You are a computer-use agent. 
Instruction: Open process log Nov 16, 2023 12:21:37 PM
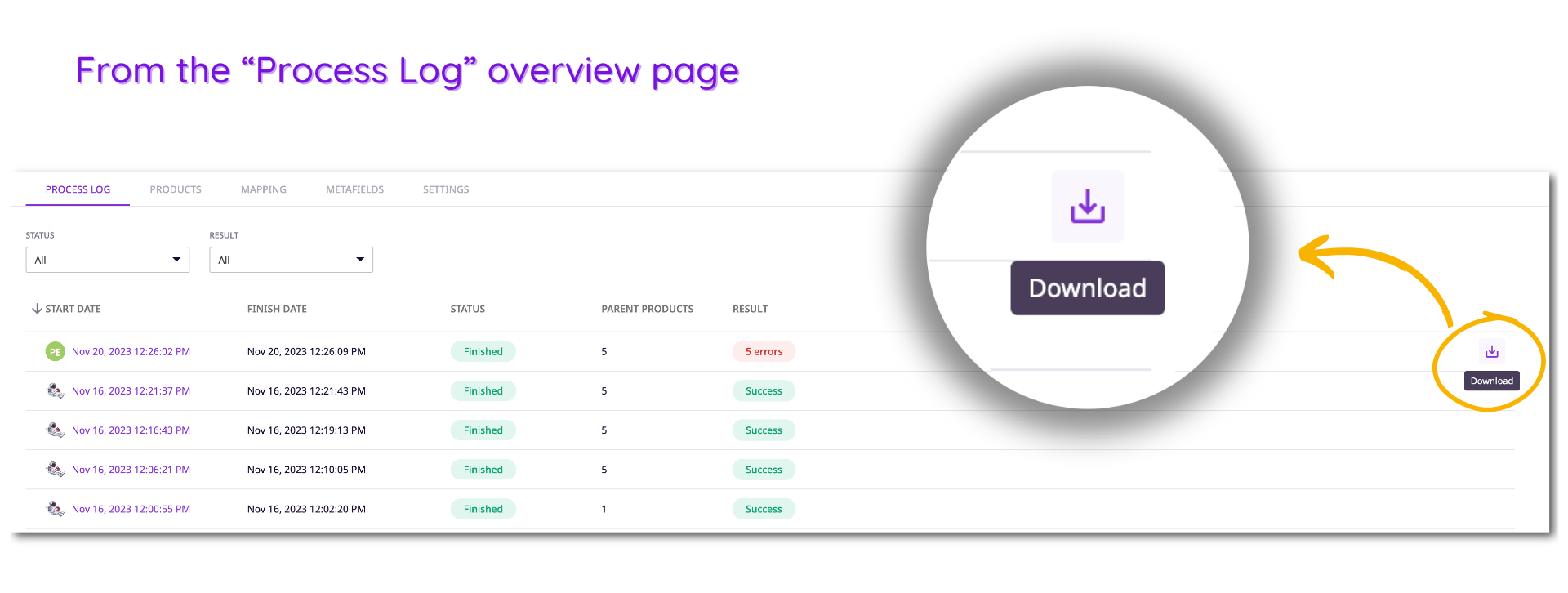[131, 391]
